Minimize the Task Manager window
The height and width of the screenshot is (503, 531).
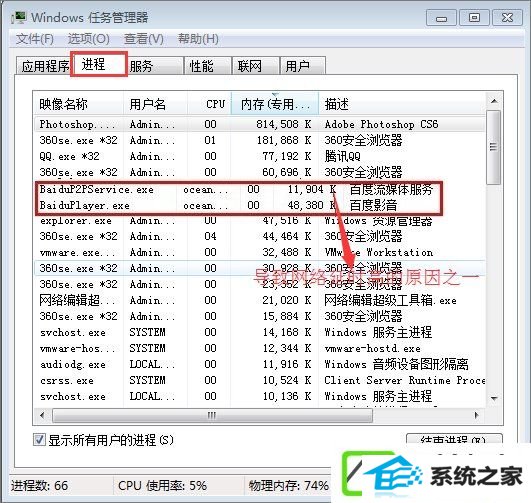point(441,18)
